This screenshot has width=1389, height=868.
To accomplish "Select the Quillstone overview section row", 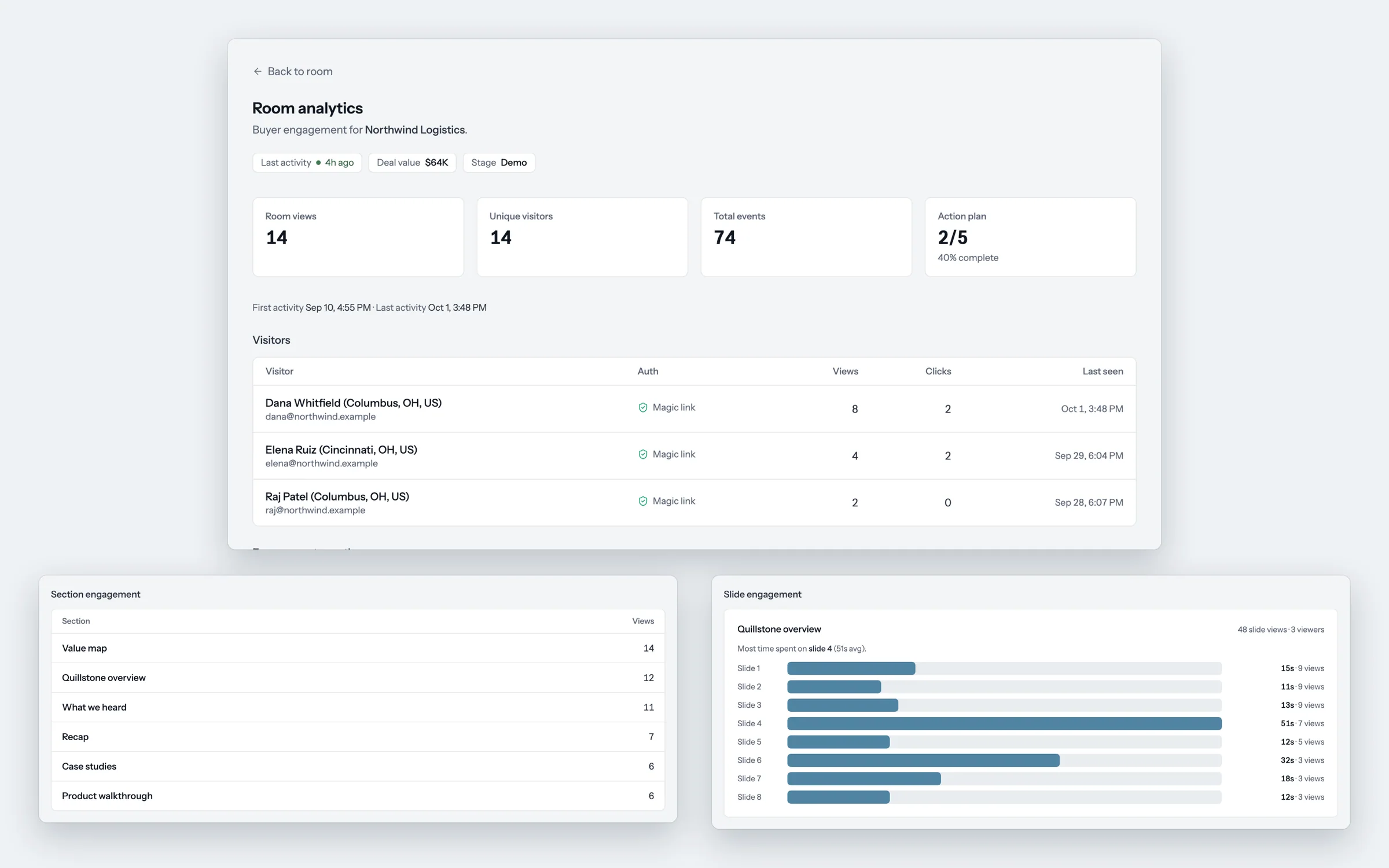I will pos(358,678).
